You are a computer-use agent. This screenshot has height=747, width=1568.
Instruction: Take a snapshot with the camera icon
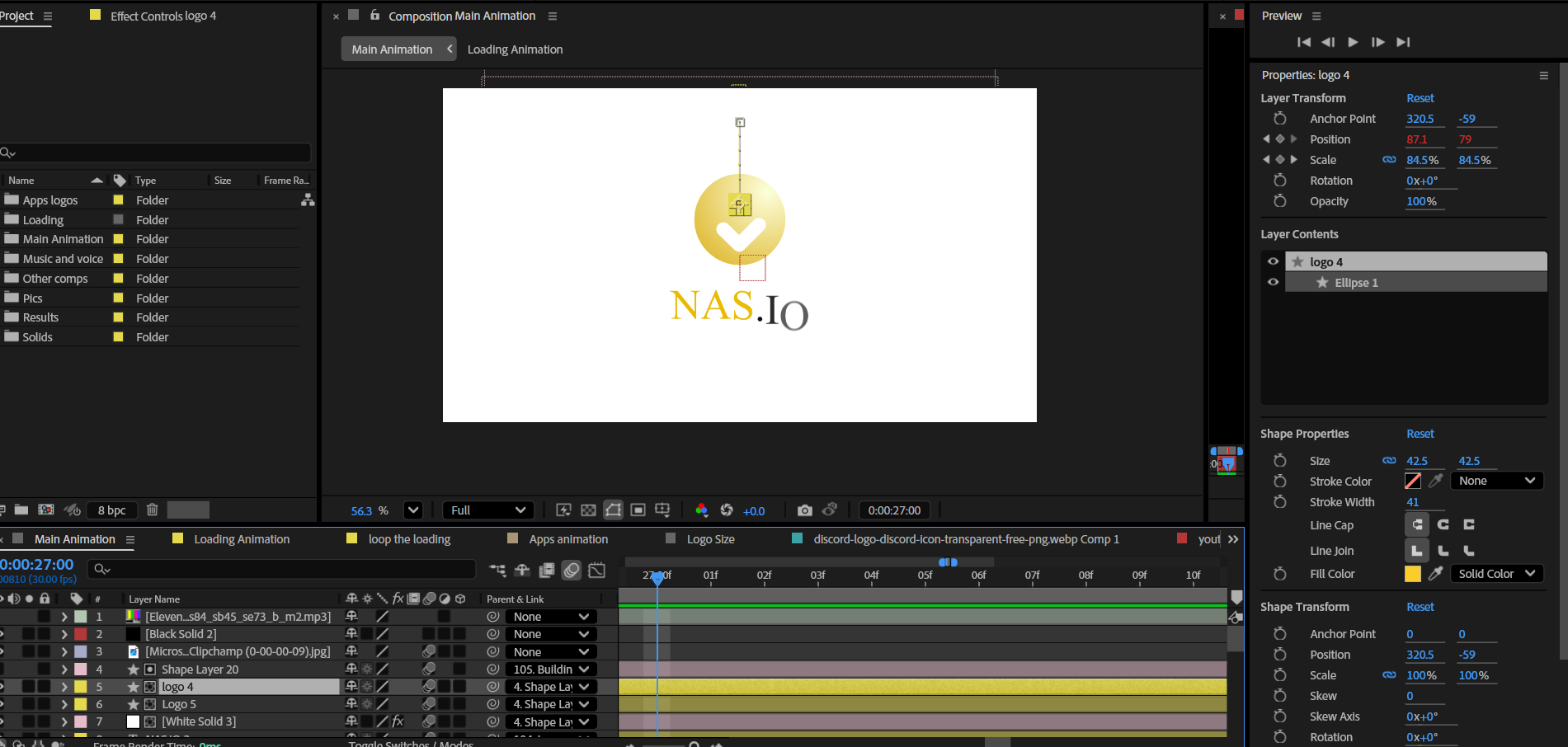click(804, 510)
